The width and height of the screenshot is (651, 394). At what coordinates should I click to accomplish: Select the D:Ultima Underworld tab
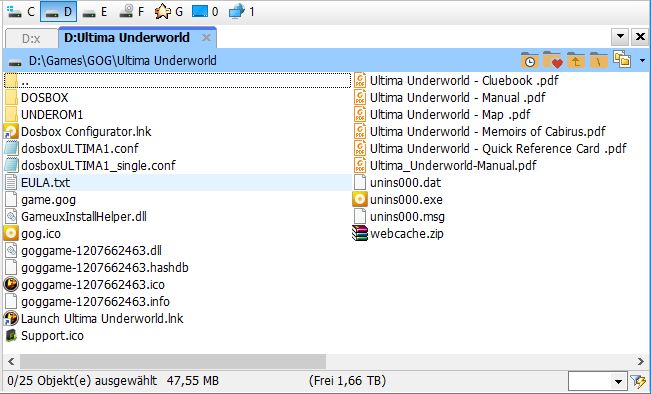point(137,37)
